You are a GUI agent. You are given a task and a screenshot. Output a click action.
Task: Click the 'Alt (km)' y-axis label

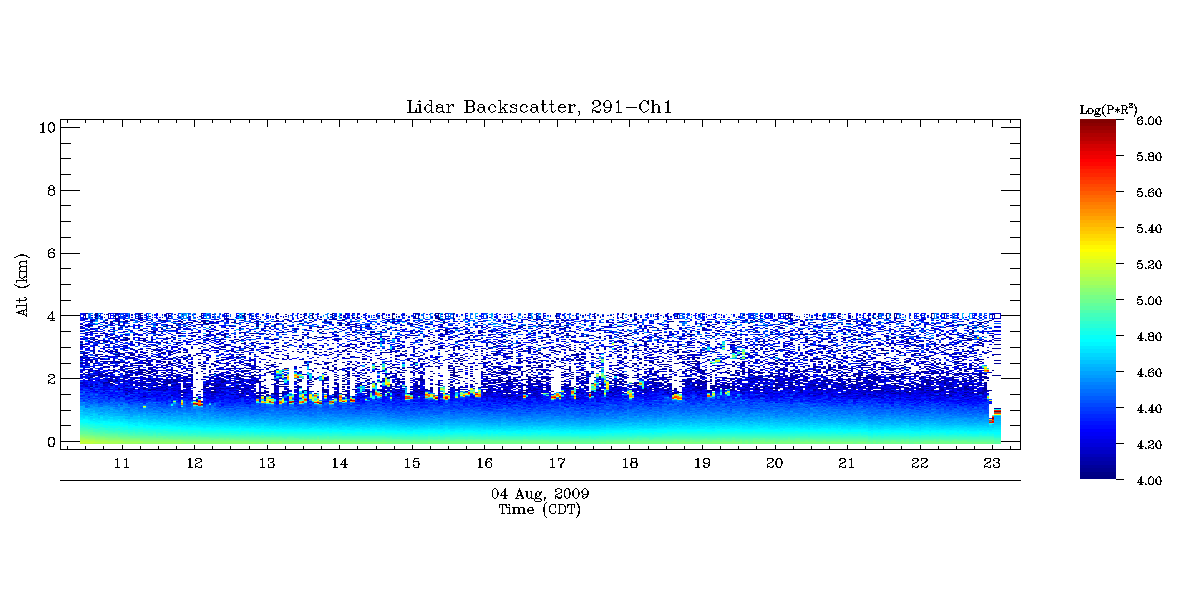23,283
